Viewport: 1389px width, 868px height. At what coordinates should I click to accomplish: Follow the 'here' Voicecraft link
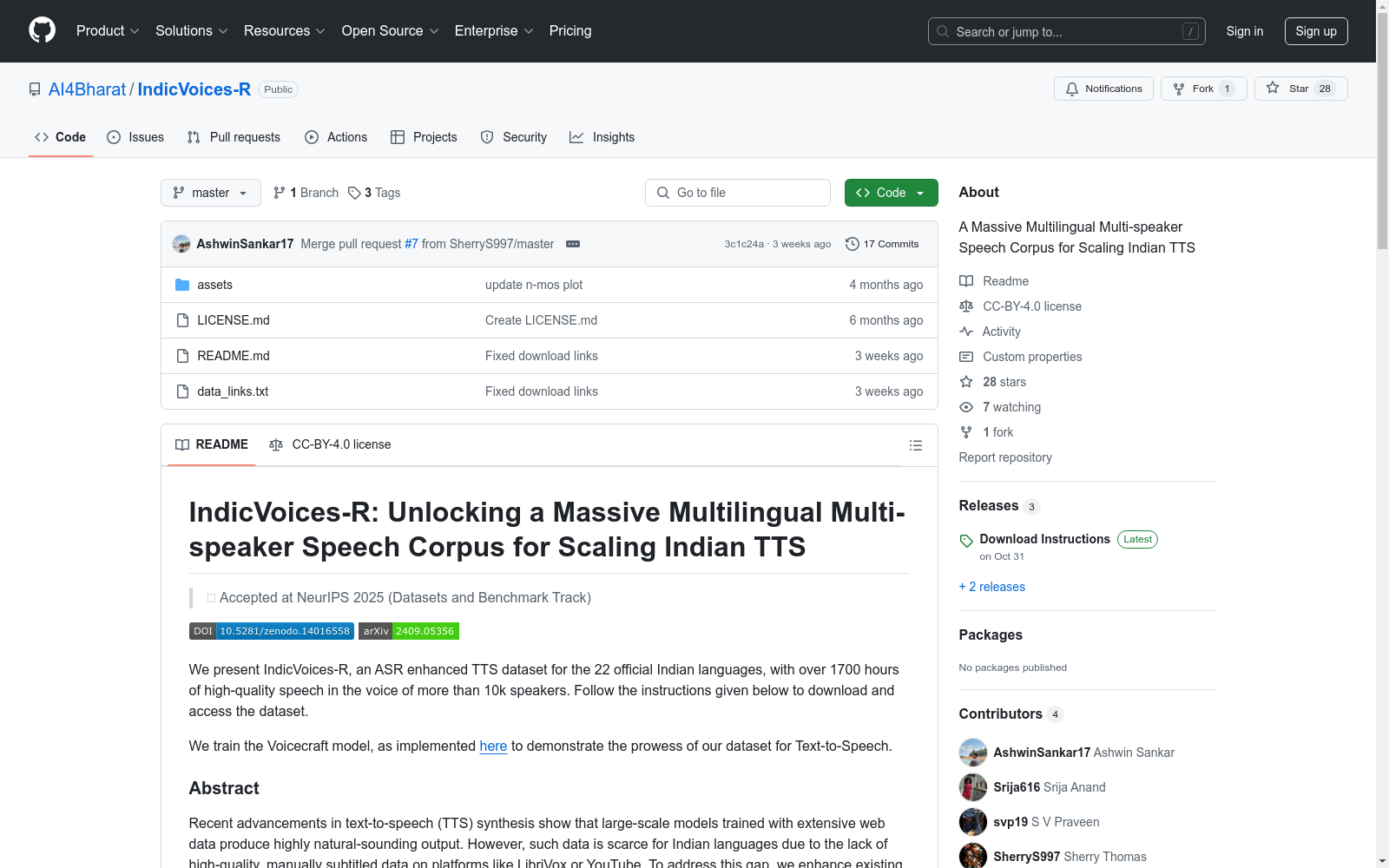493,746
